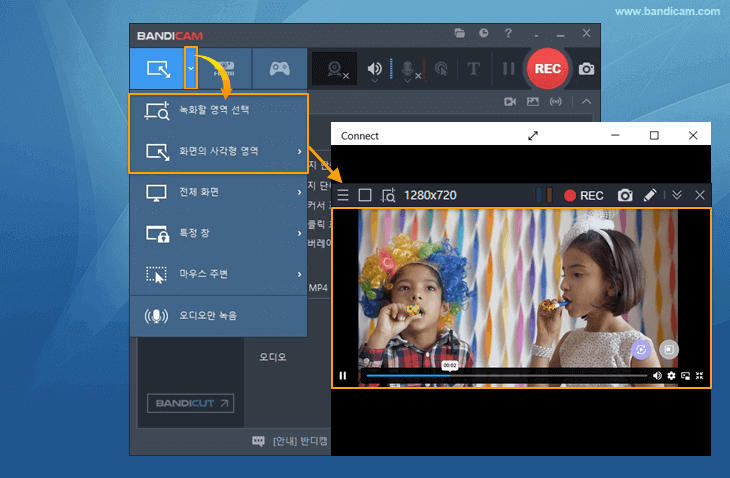730x478 pixels.
Task: Select HDMI device recording mode
Action: (x=224, y=69)
